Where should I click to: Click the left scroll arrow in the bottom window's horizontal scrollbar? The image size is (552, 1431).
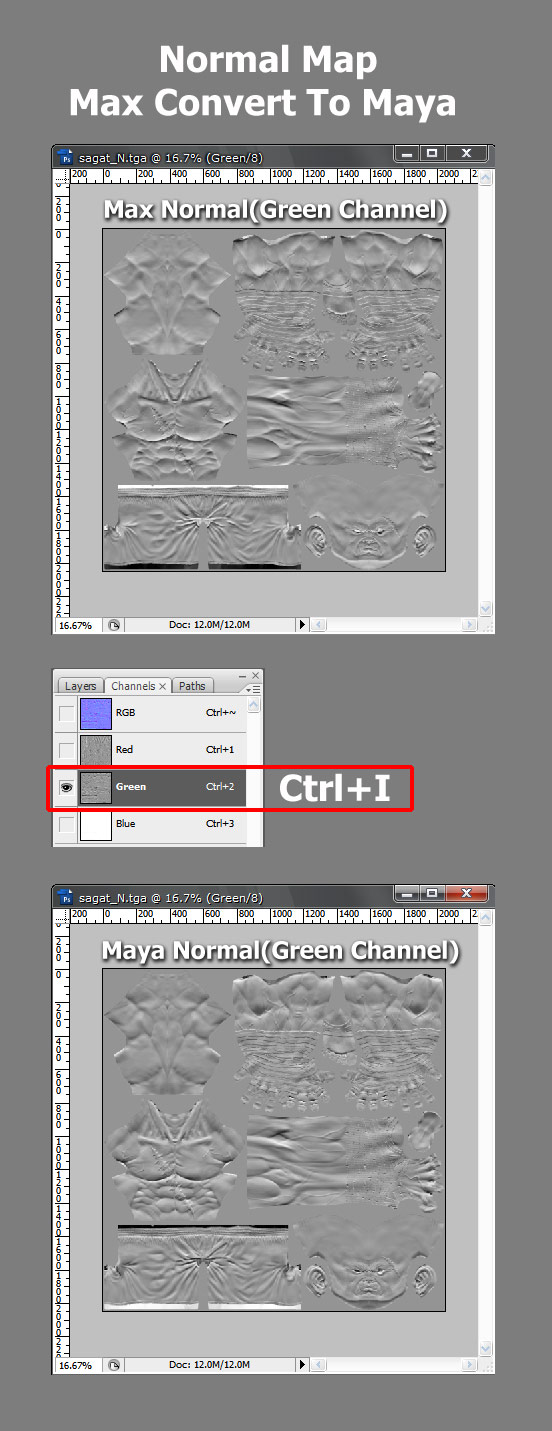(318, 1365)
